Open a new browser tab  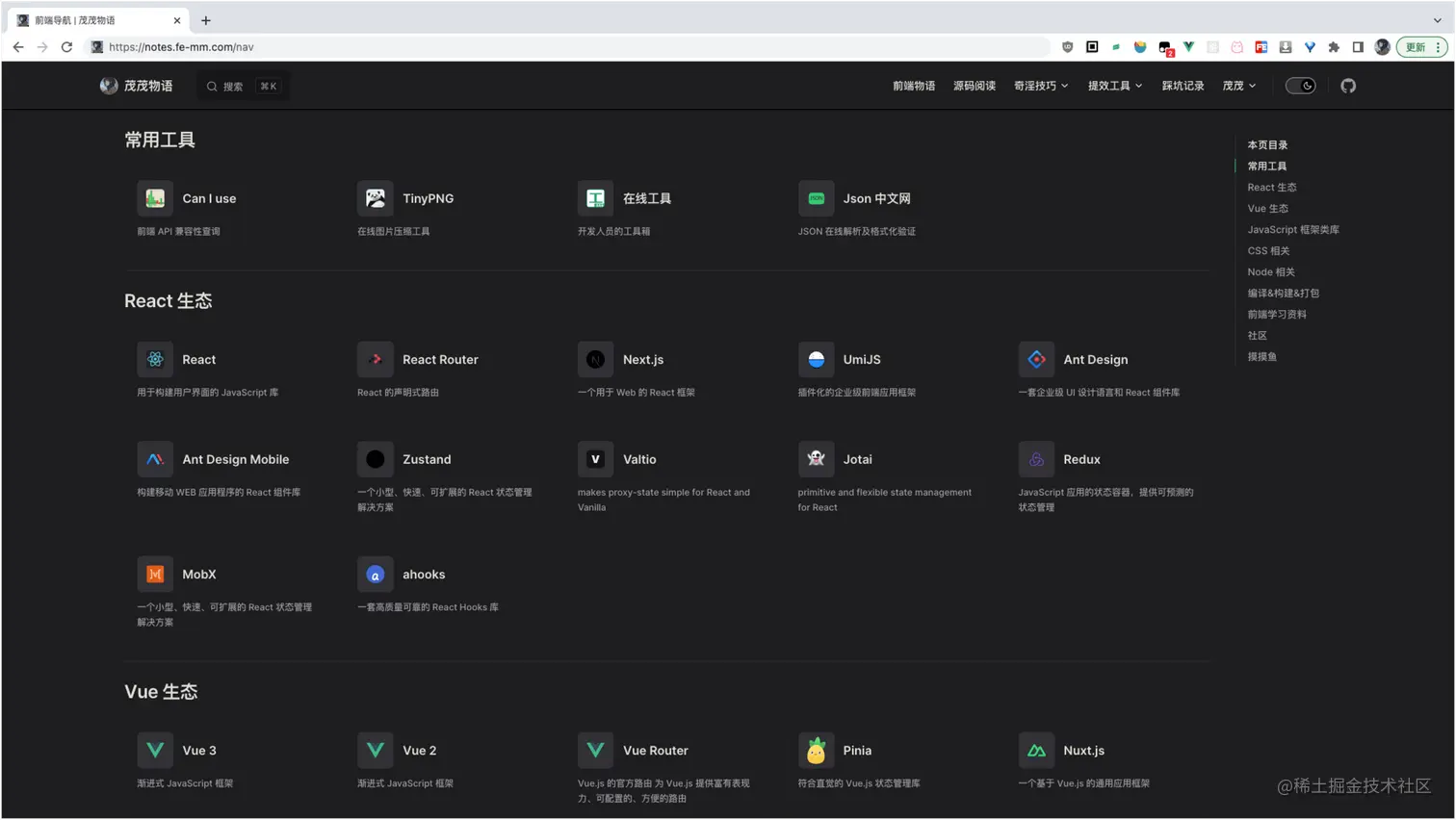(206, 20)
